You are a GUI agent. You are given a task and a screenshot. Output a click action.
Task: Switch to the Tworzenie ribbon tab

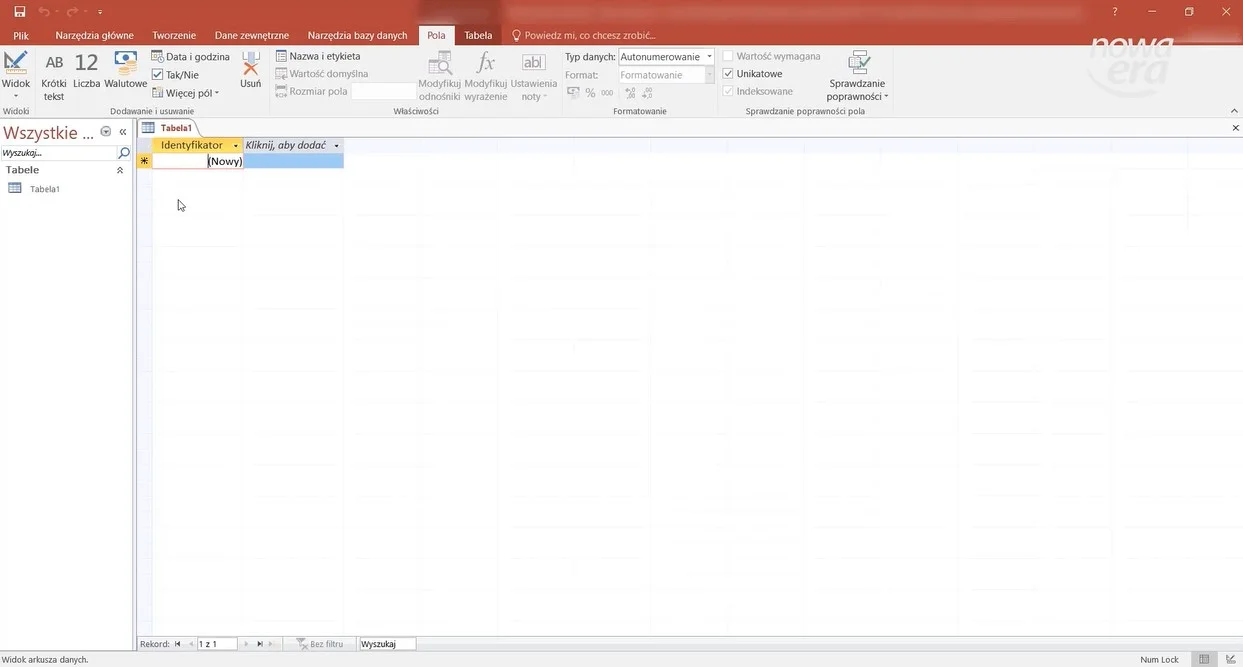(174, 35)
